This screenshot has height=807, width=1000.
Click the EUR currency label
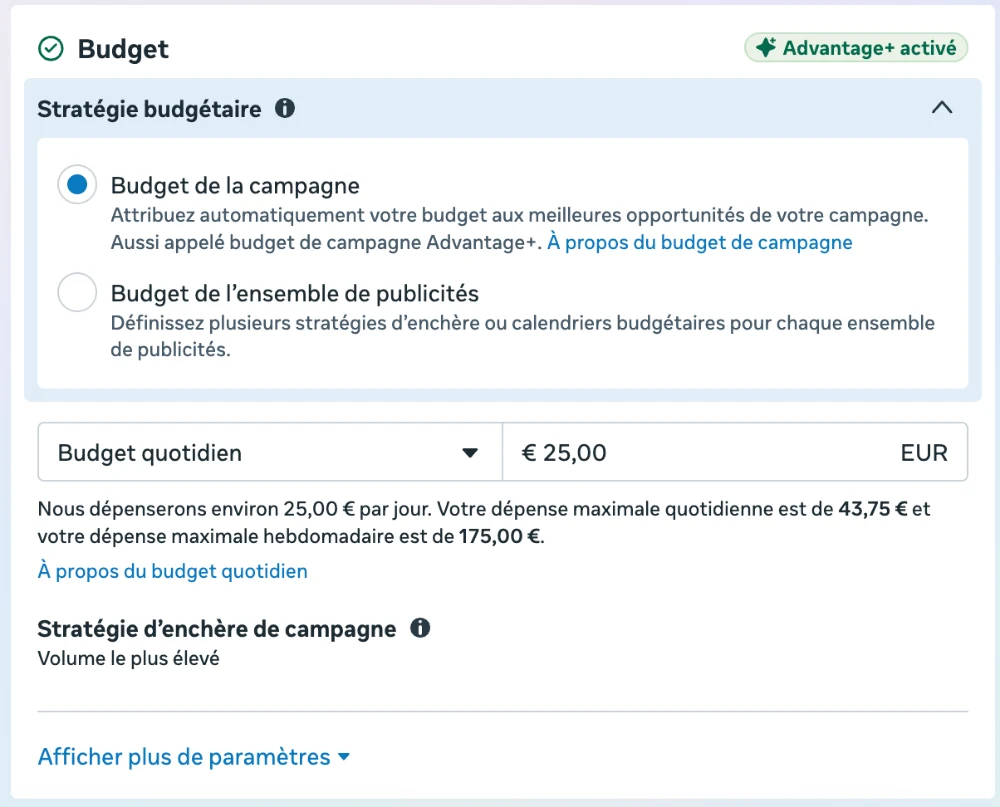[924, 453]
